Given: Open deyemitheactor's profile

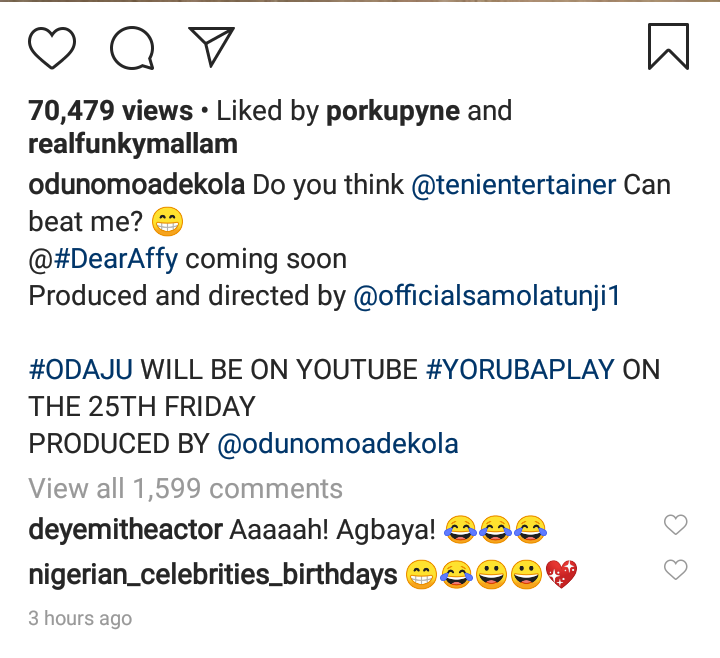Looking at the screenshot, I should (124, 527).
